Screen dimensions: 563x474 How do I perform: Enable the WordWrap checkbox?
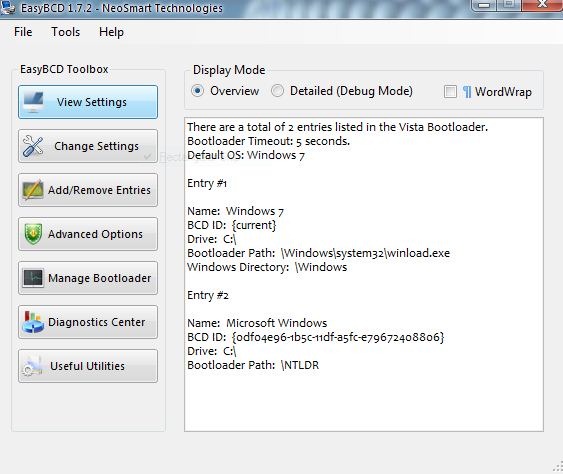[450, 92]
